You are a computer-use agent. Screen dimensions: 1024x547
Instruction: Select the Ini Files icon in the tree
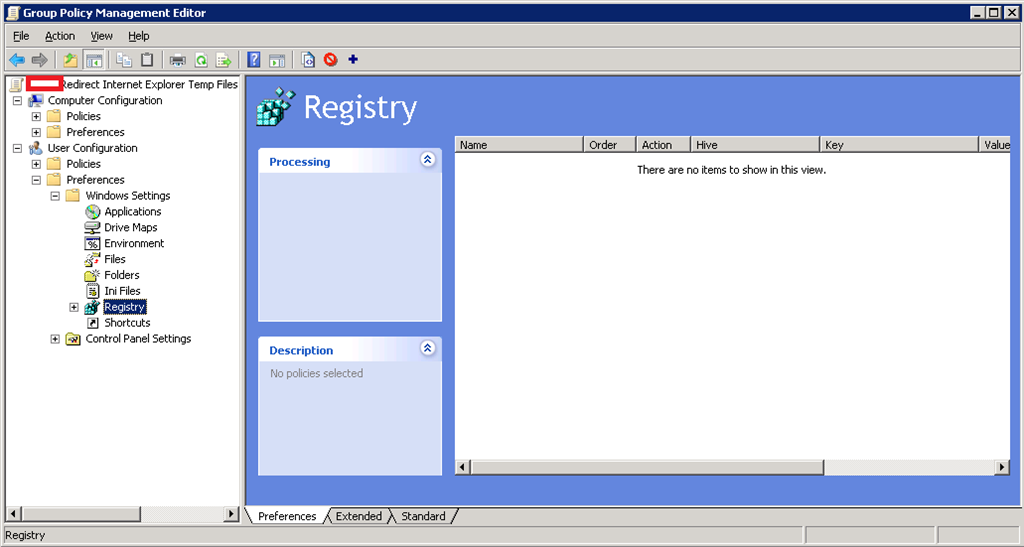[93, 291]
